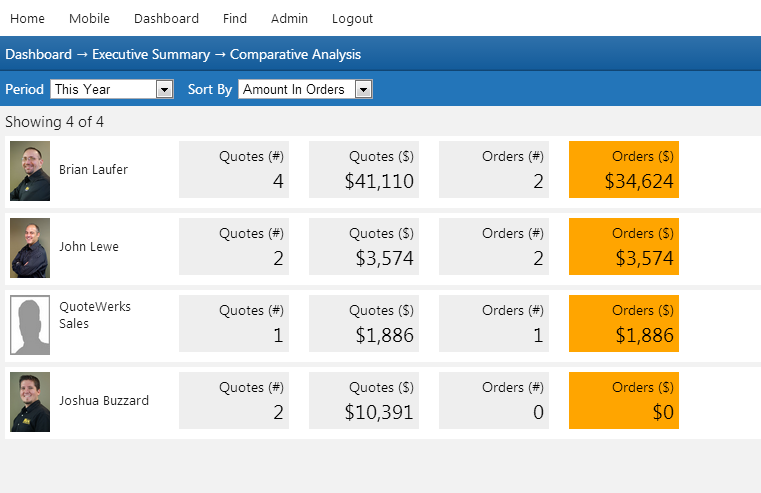Image resolution: width=761 pixels, height=493 pixels.
Task: Select Brian Laufer's orange Orders ($) tile
Action: pos(624,170)
